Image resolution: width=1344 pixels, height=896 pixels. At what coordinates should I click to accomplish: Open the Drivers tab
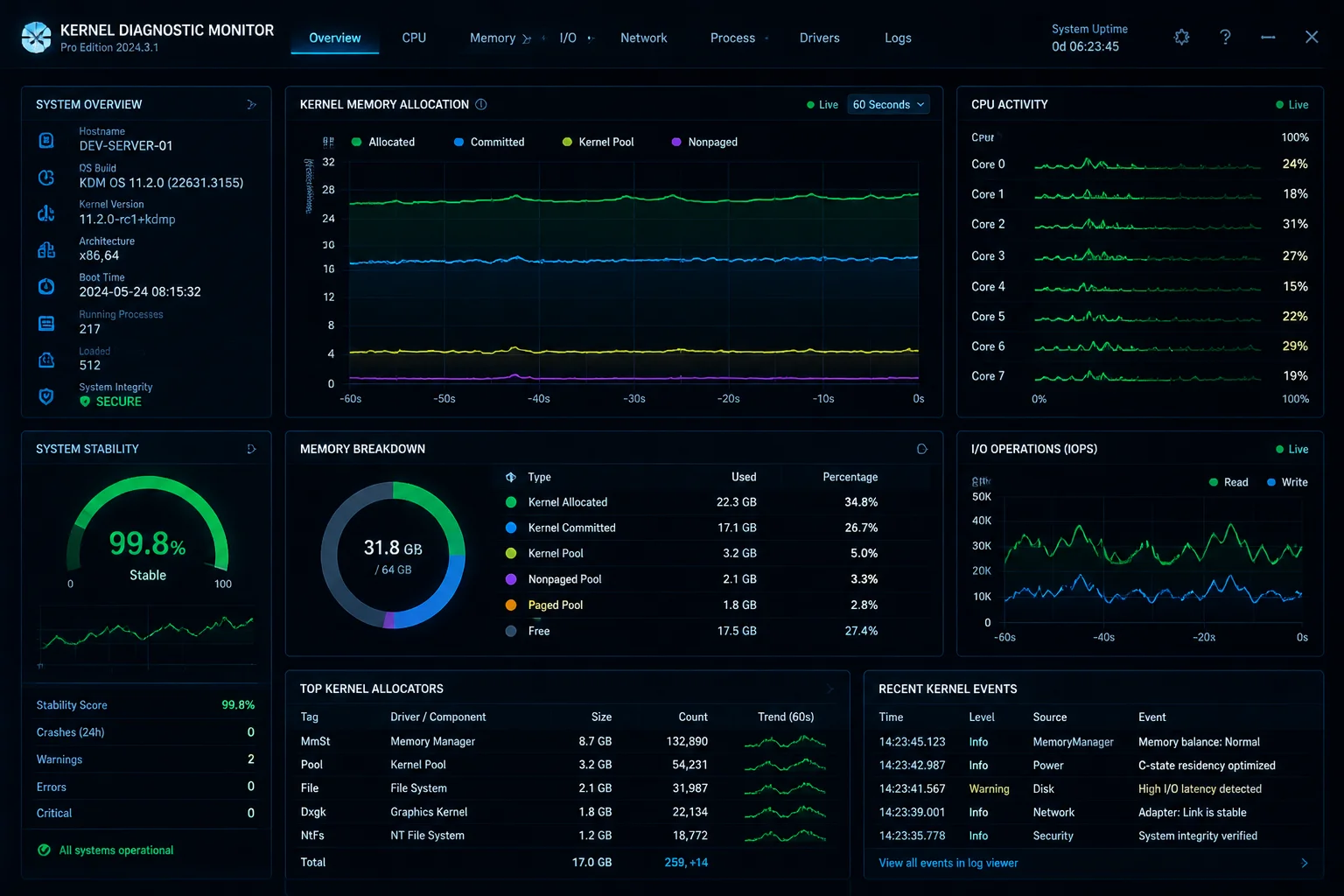(820, 38)
